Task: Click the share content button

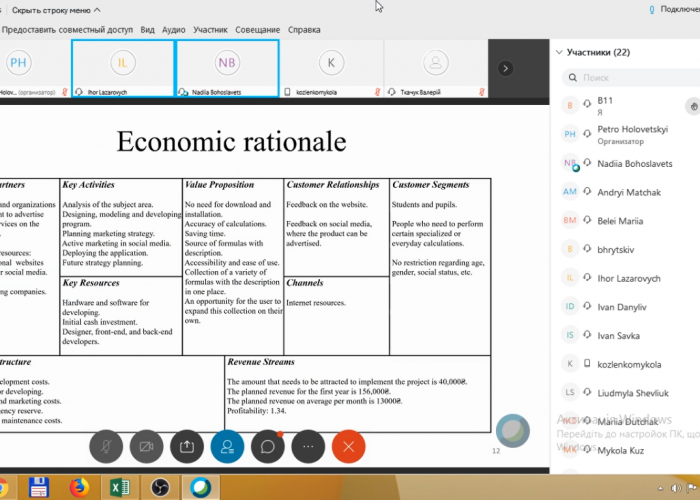Action: point(187,446)
